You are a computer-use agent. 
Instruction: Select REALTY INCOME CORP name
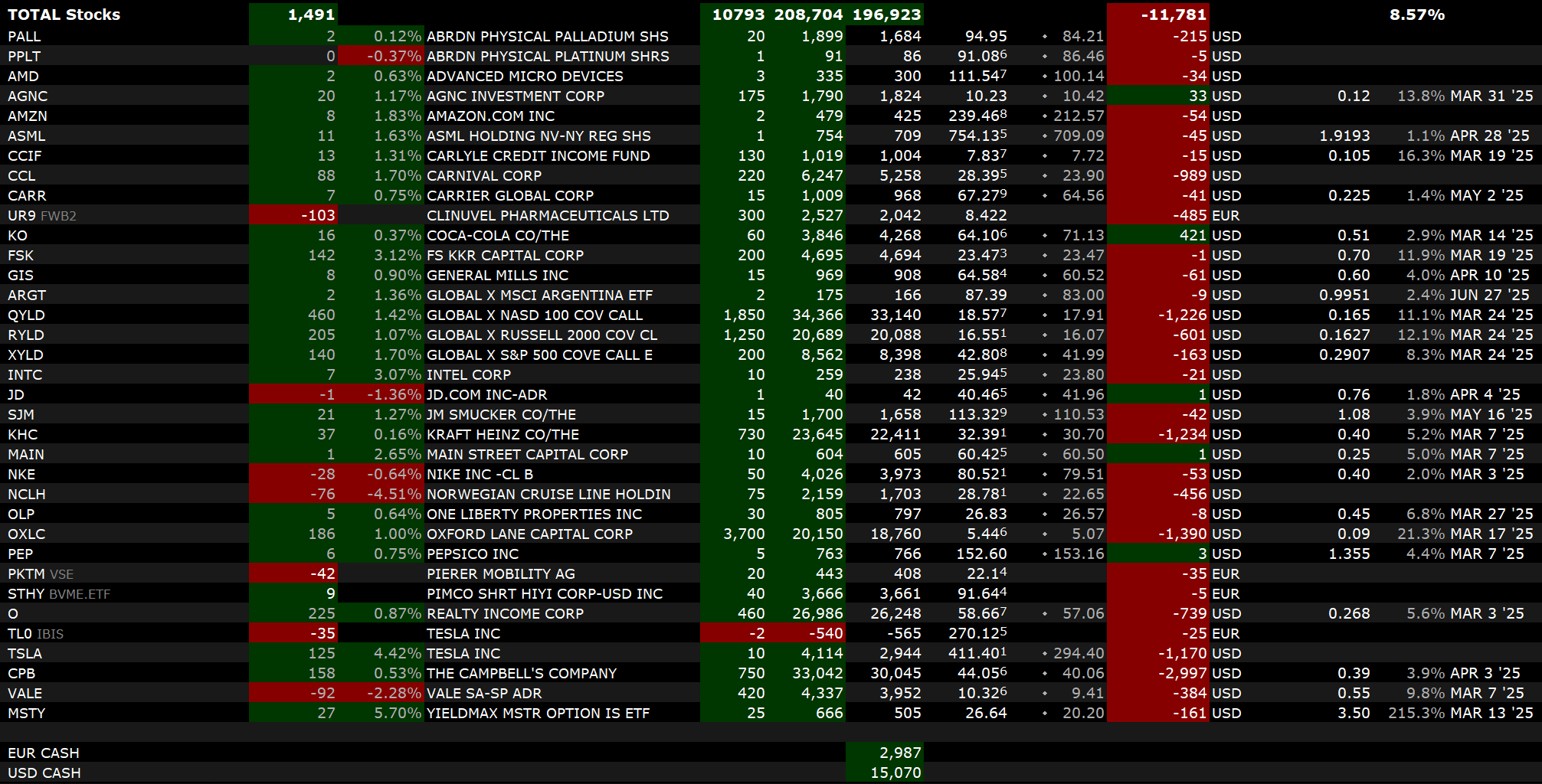(505, 613)
